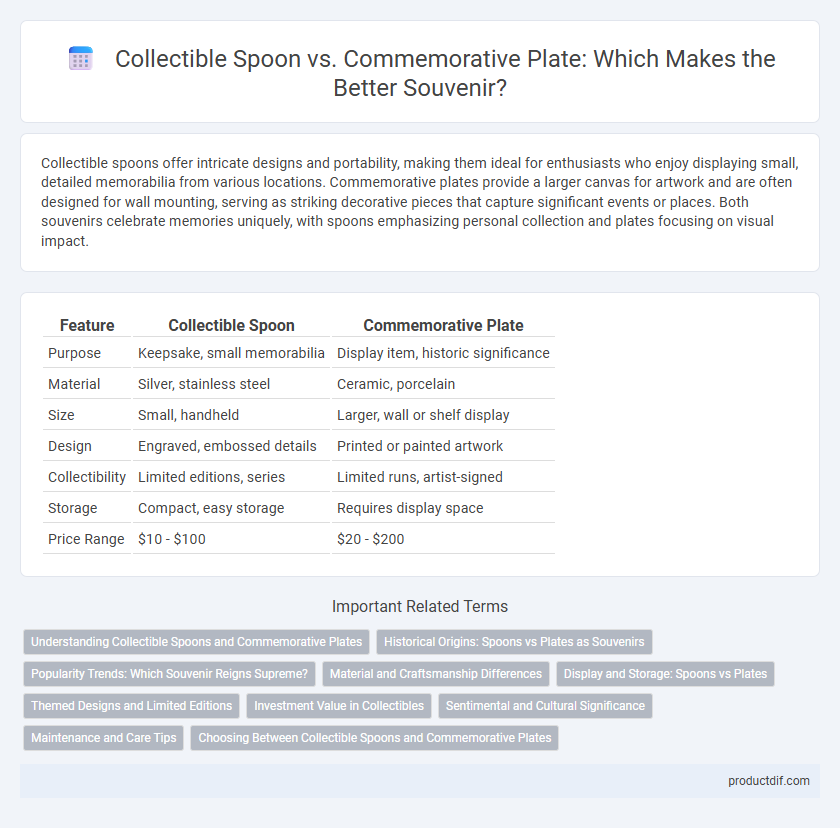Screen dimensions: 840x828
Task: Click the $20 - $200 price cell
Action: pyautogui.click(x=371, y=539)
